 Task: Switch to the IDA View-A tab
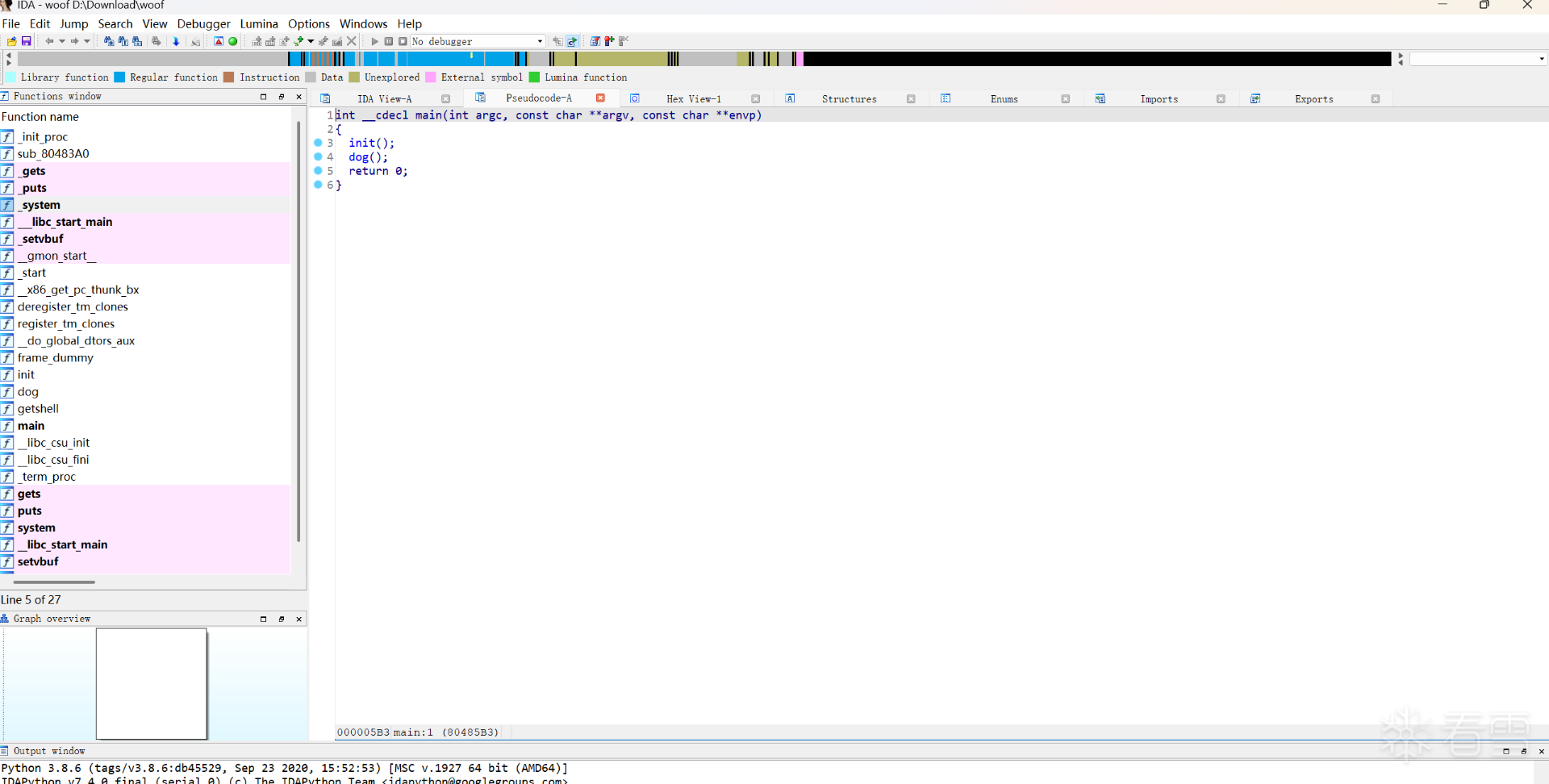coord(385,99)
